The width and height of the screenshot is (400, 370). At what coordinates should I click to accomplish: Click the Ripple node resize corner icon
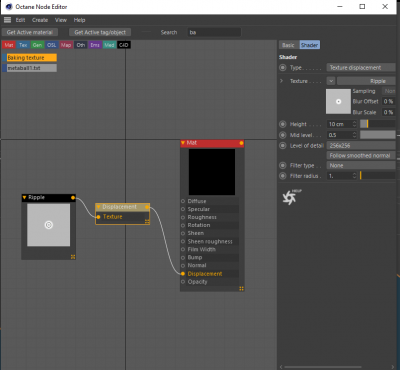click(x=73, y=256)
